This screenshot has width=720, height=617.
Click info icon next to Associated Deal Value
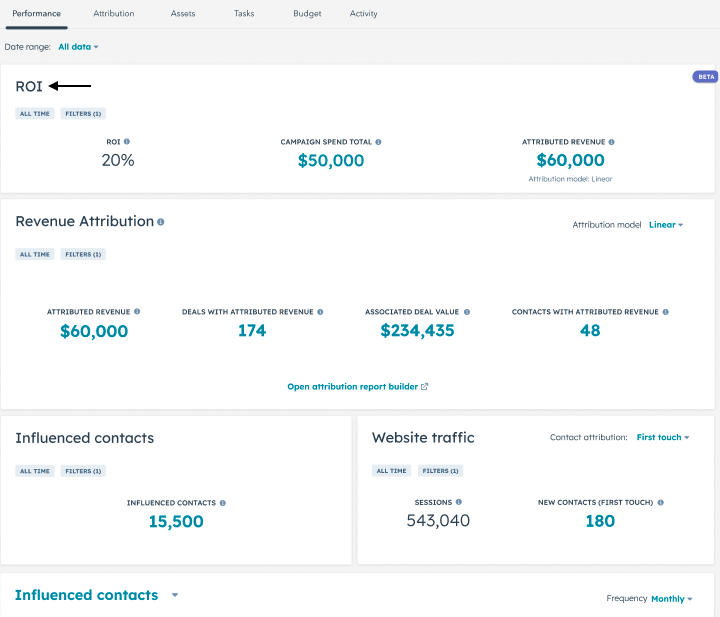click(467, 312)
